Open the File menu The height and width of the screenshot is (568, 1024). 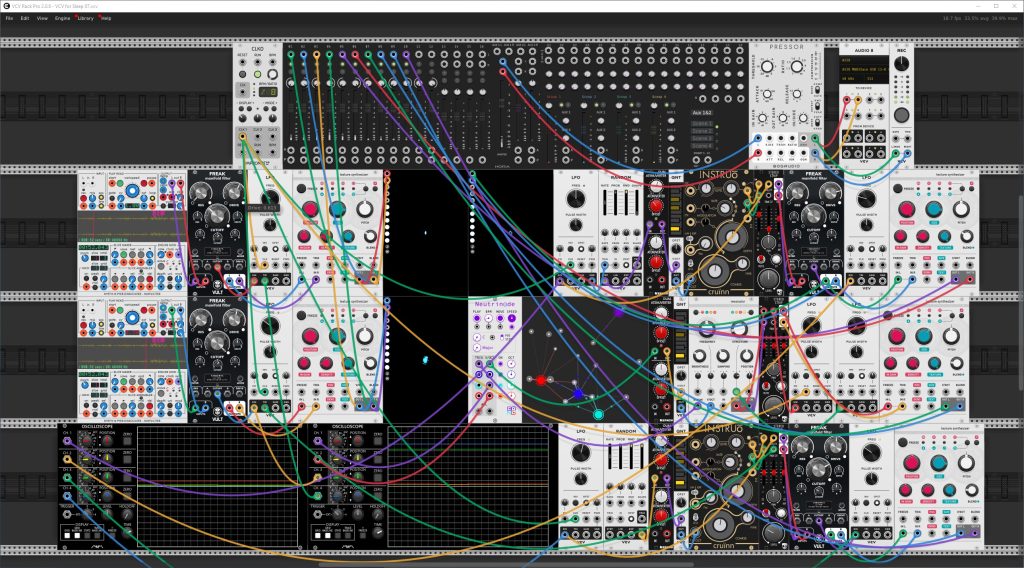point(9,18)
